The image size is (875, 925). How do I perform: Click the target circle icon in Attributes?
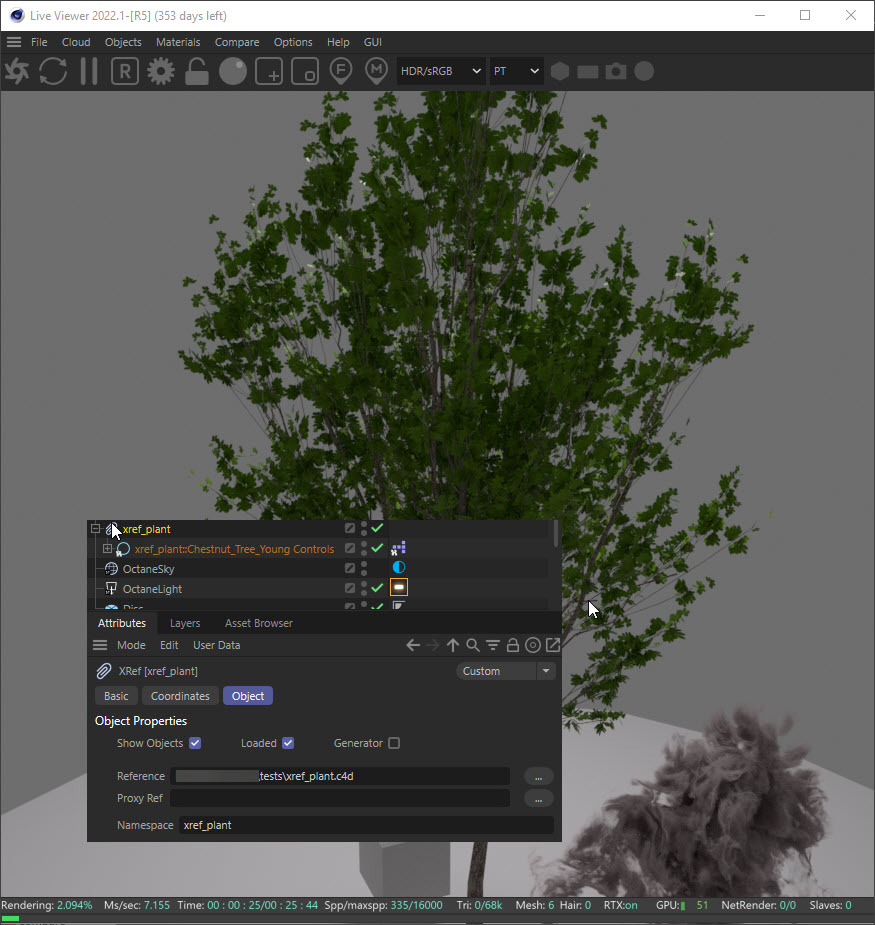click(533, 645)
